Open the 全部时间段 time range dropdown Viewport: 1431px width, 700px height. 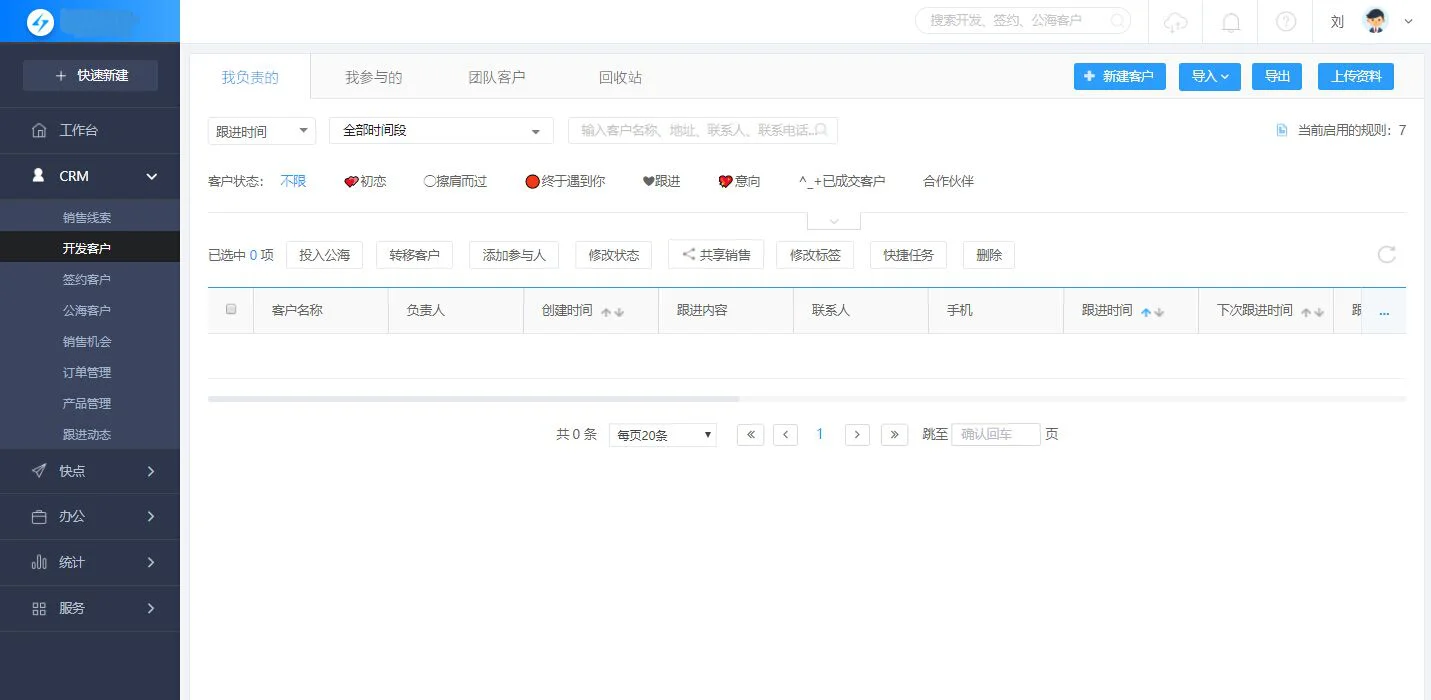[440, 130]
